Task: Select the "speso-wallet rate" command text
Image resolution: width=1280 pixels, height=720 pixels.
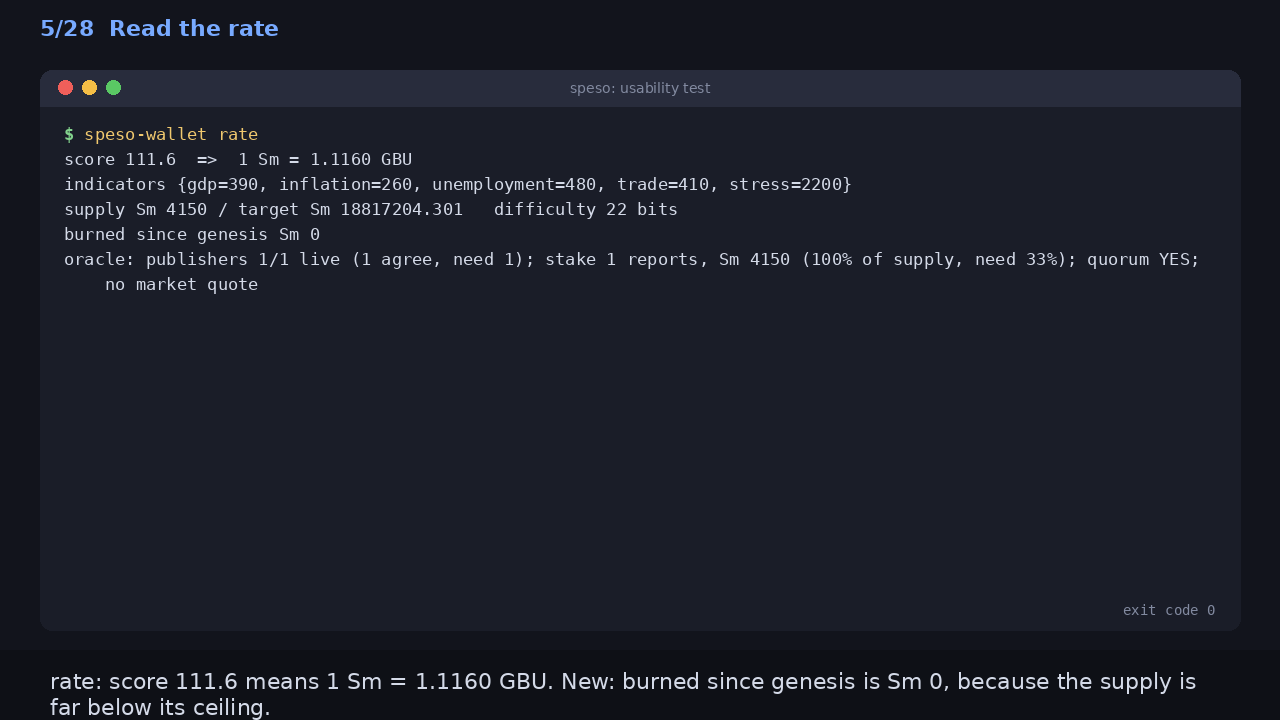Action: click(171, 134)
